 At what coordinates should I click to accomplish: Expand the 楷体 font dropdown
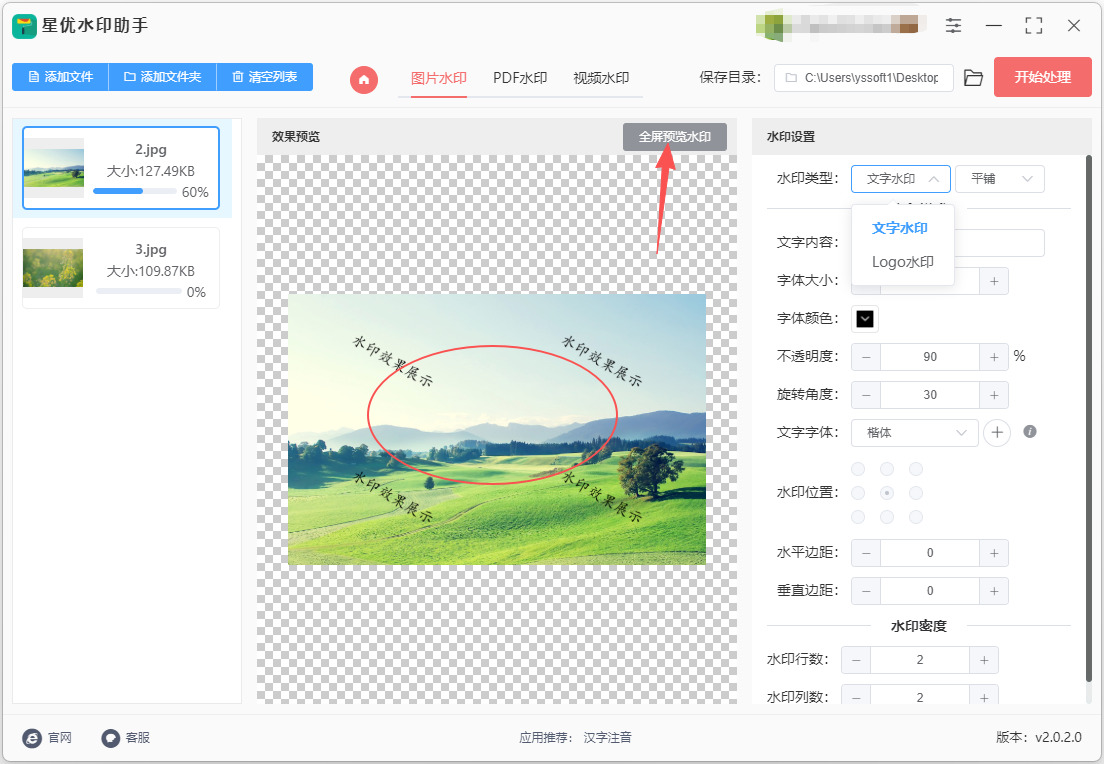tap(915, 432)
